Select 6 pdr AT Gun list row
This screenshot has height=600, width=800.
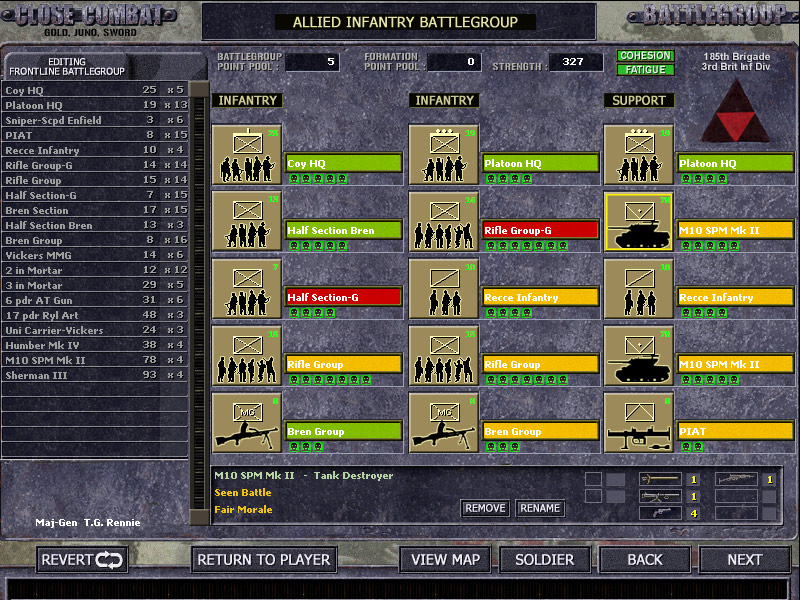coord(95,300)
